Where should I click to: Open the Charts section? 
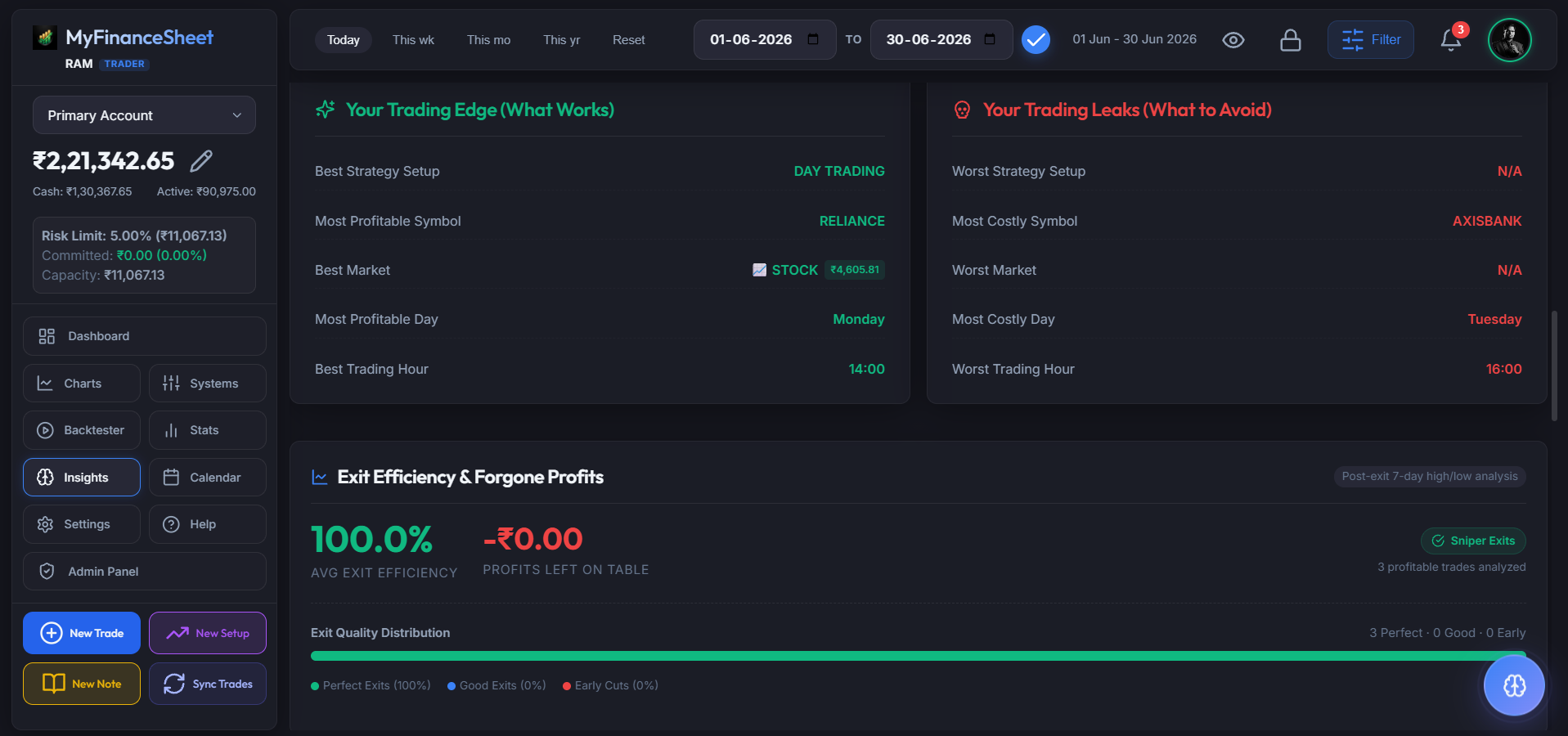click(x=82, y=384)
